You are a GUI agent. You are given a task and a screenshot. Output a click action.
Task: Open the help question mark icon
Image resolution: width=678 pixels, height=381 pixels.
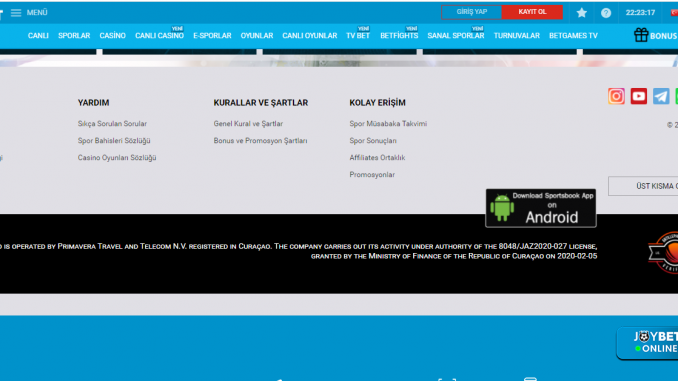point(606,13)
